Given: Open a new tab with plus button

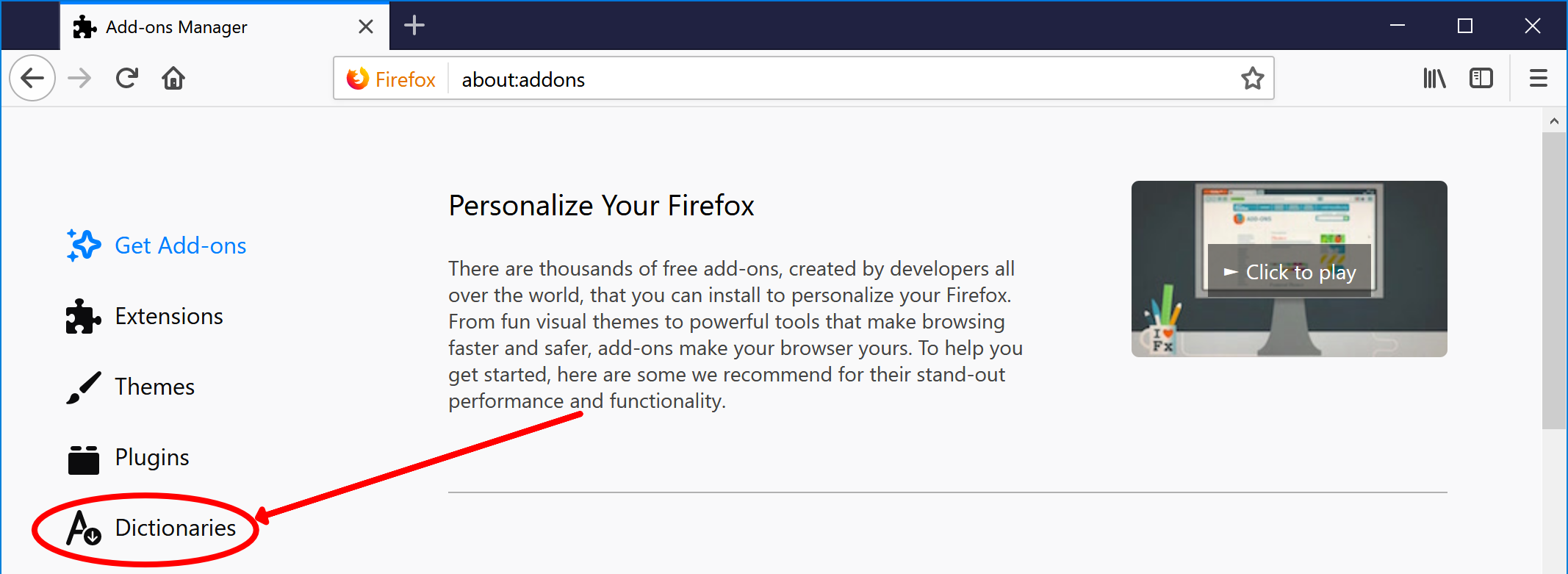Looking at the screenshot, I should point(414,26).
